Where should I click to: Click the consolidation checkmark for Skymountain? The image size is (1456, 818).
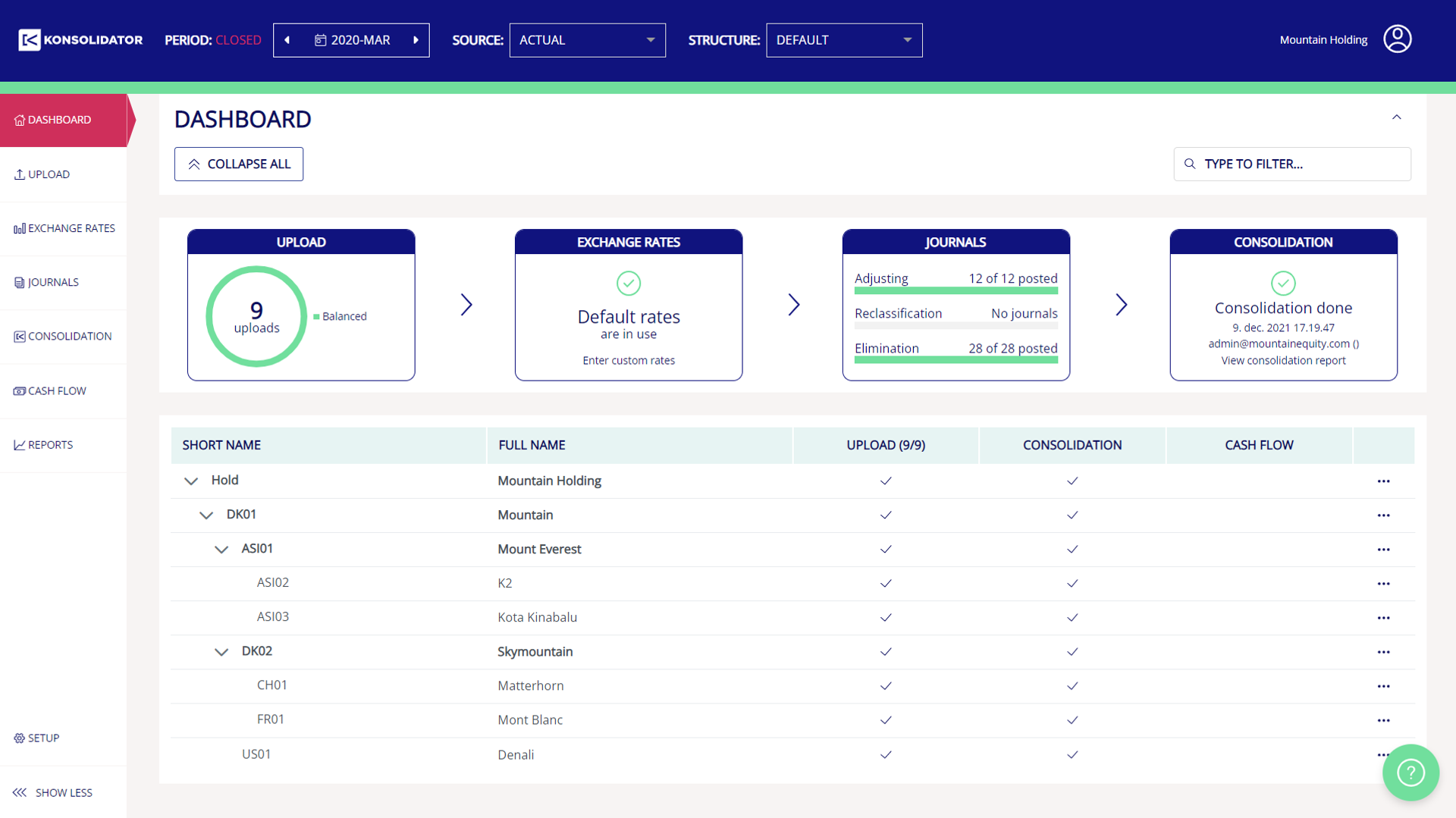(x=1072, y=652)
